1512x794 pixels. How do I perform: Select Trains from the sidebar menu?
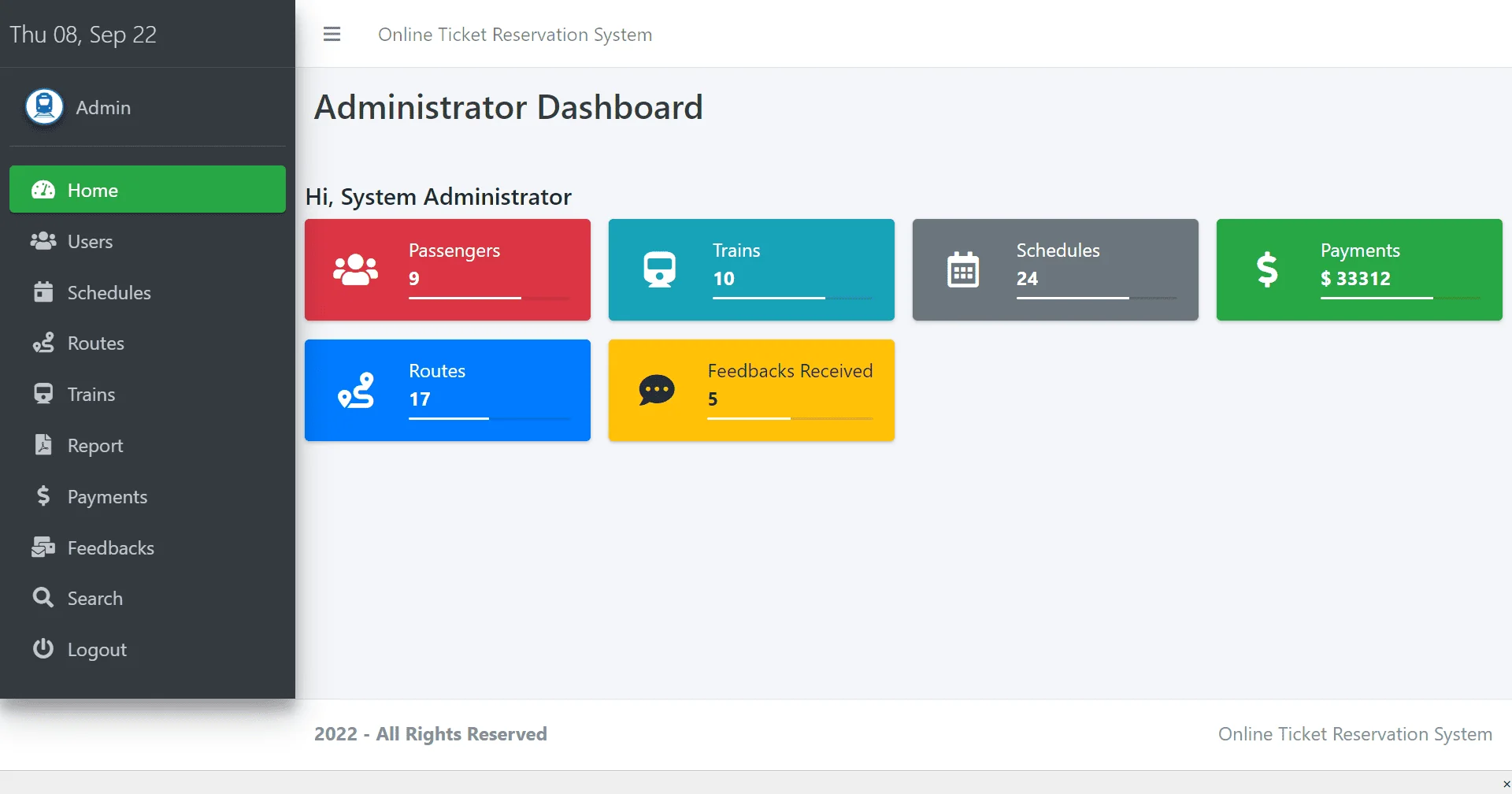[x=91, y=395]
